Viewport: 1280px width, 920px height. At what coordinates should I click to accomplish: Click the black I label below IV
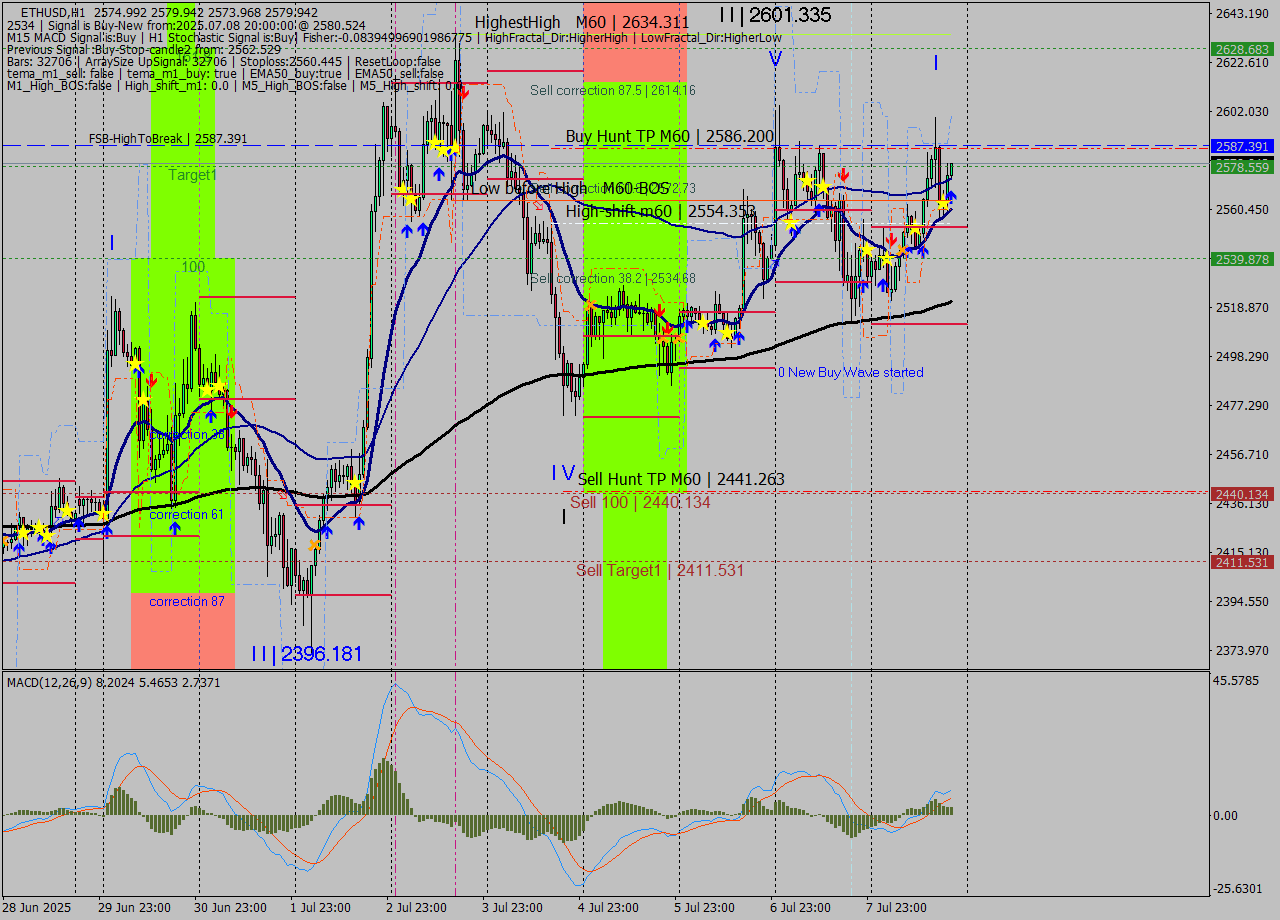[563, 517]
